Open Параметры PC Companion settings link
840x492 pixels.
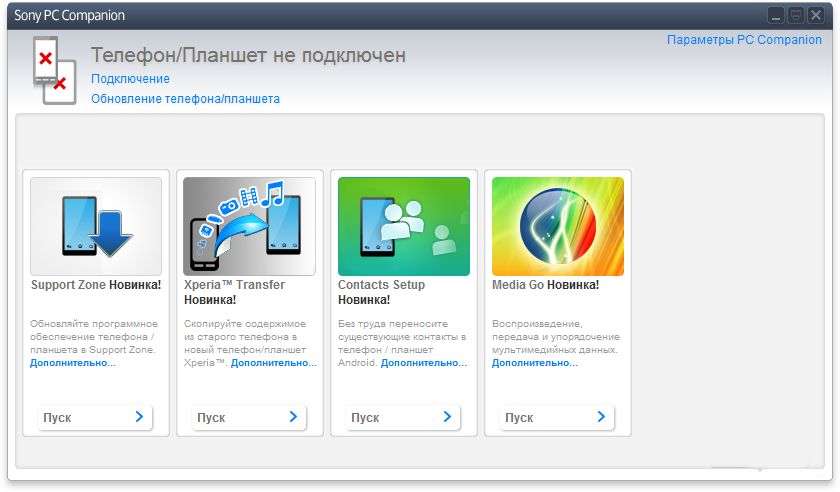coord(744,40)
